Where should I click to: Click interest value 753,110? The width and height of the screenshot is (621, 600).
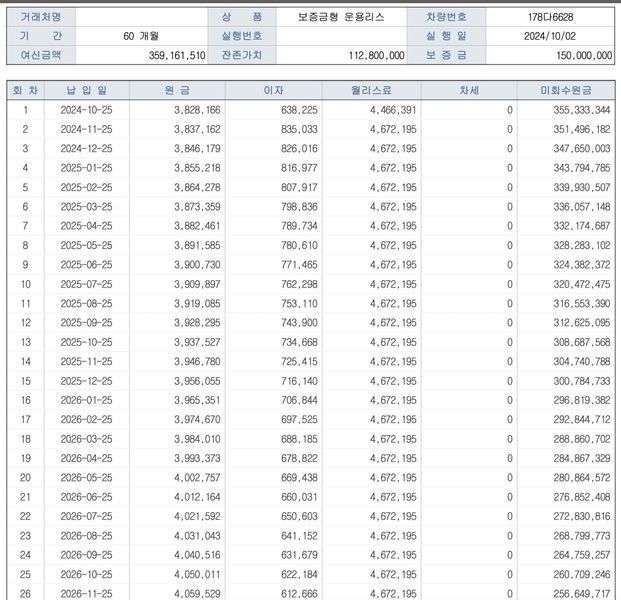[299, 303]
